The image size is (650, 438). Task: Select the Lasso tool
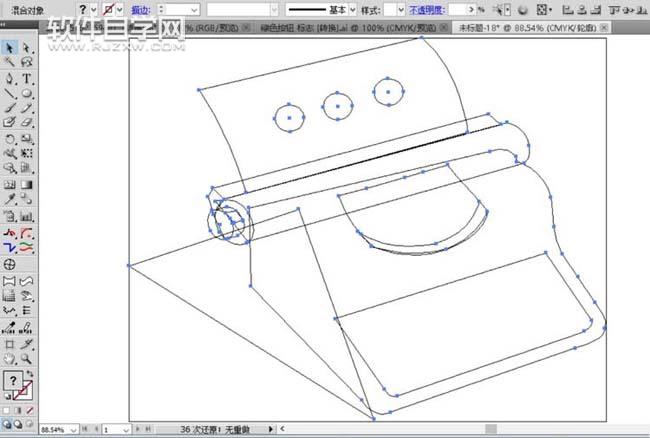tap(27, 62)
